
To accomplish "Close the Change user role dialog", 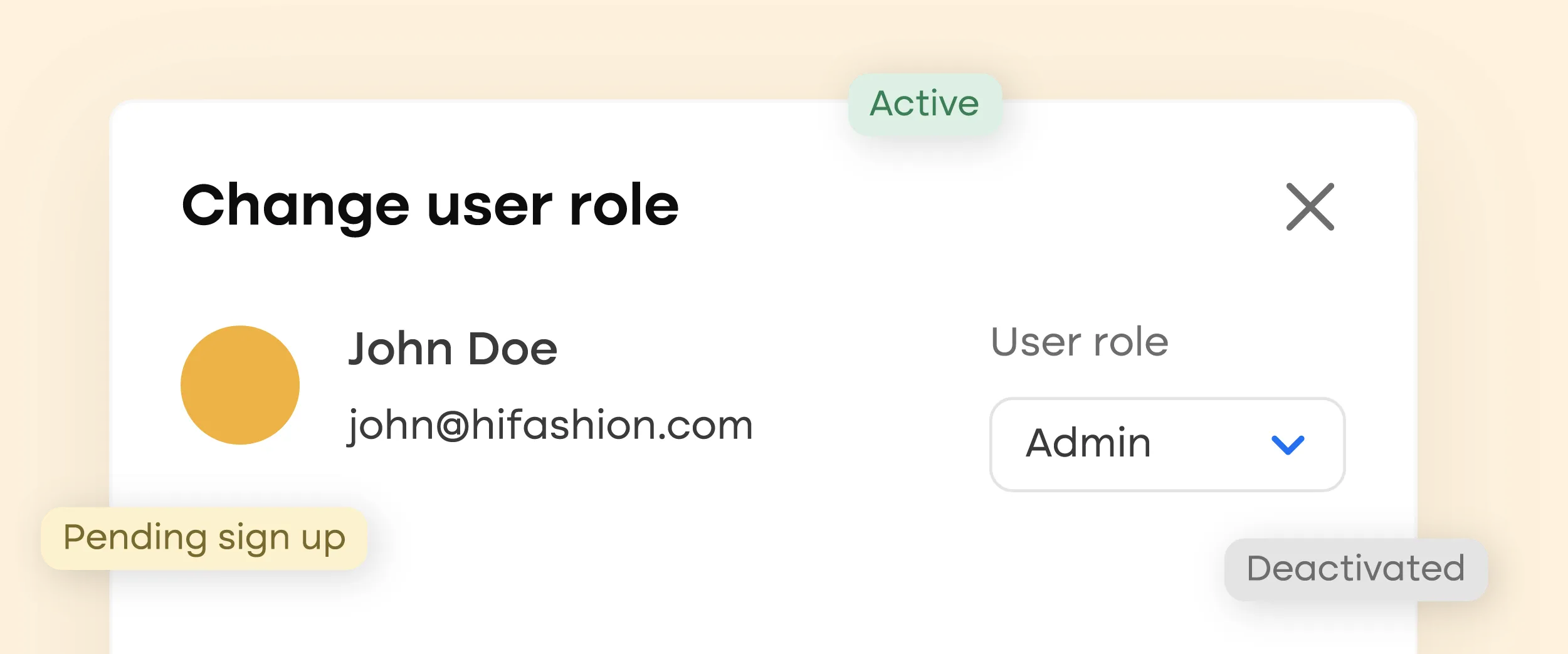I will 1310,207.
